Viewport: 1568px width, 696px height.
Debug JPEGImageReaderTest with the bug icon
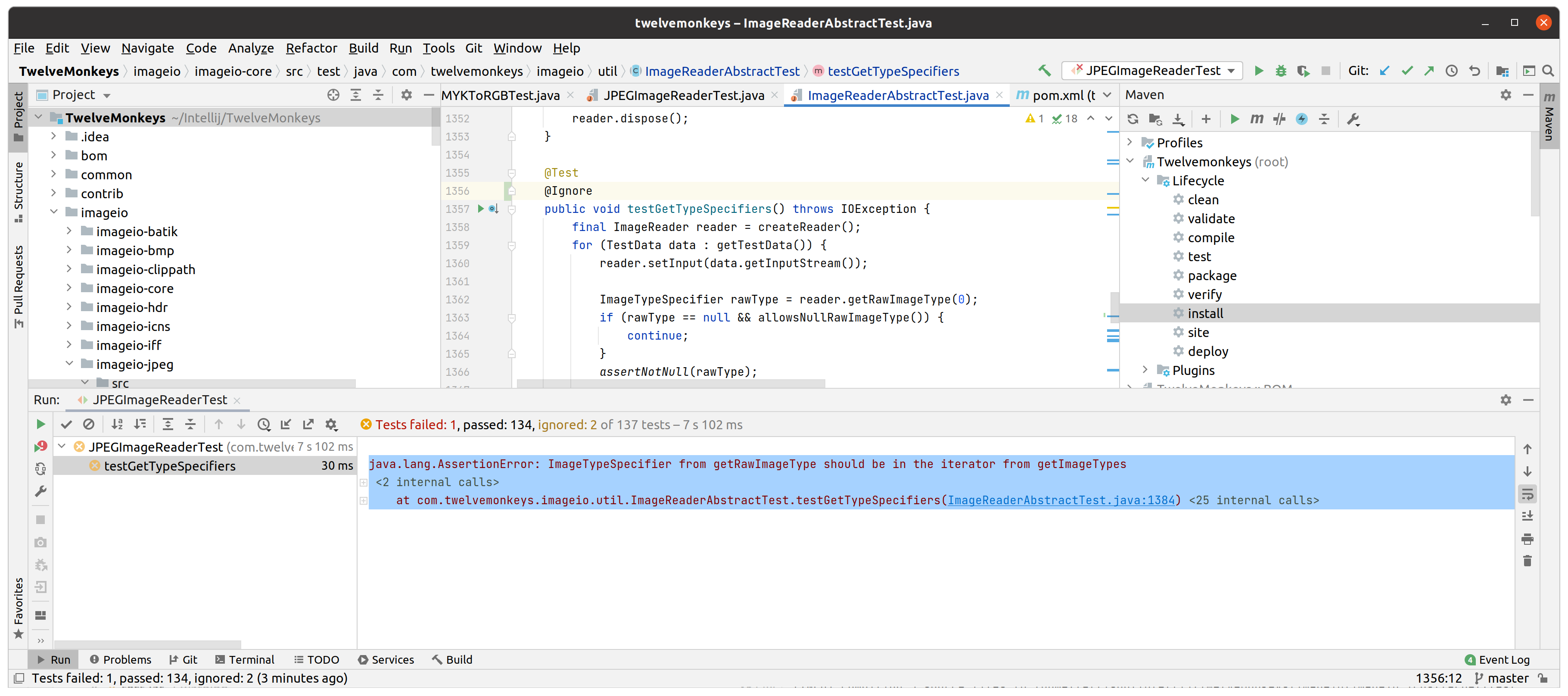coord(1281,71)
